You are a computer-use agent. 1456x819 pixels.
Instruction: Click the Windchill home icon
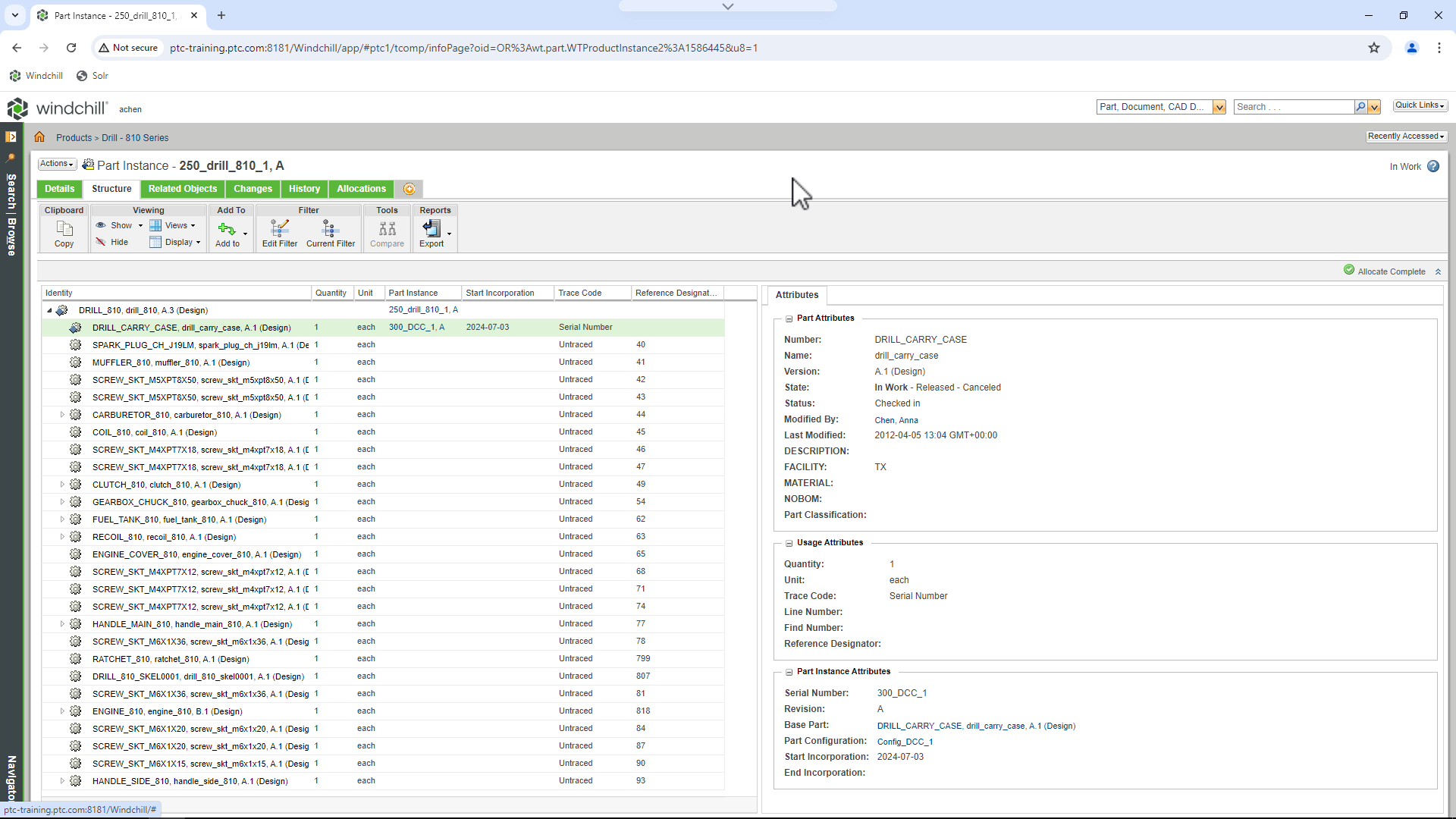[x=39, y=137]
